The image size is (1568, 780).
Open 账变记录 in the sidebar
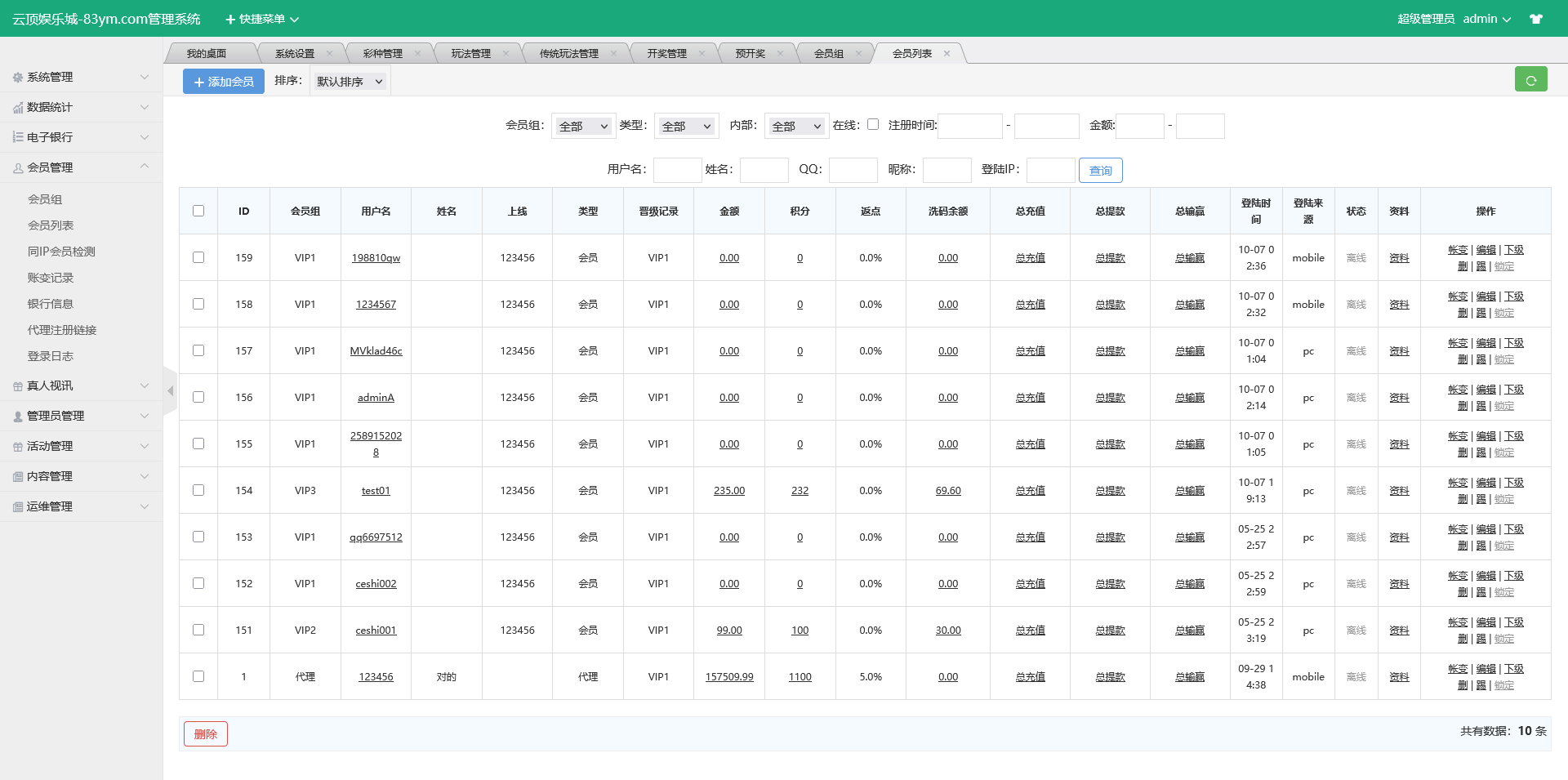(x=51, y=278)
